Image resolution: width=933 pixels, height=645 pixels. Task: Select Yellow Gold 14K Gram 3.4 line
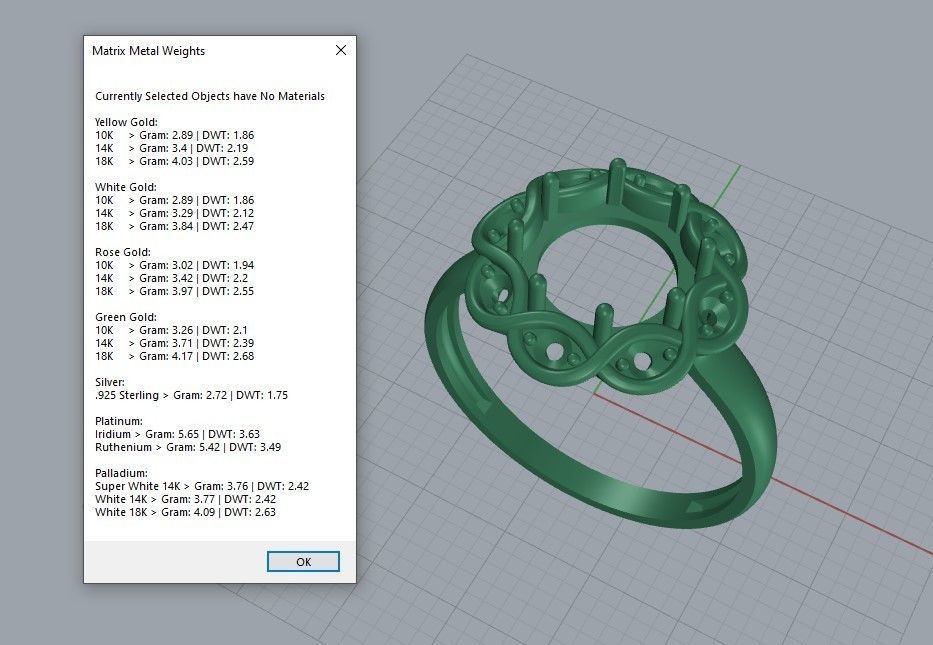click(171, 148)
